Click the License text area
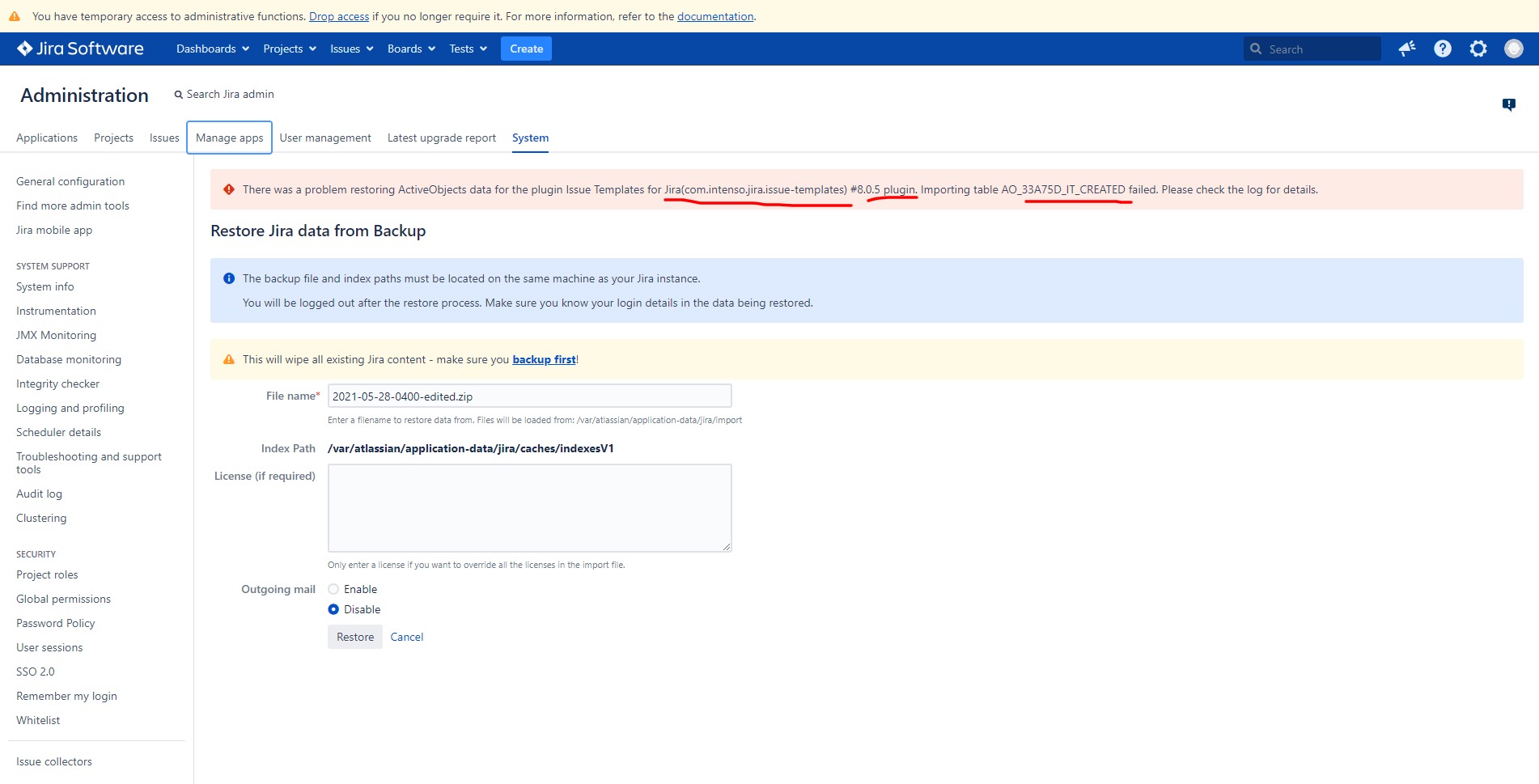Image resolution: width=1539 pixels, height=784 pixels. tap(530, 508)
